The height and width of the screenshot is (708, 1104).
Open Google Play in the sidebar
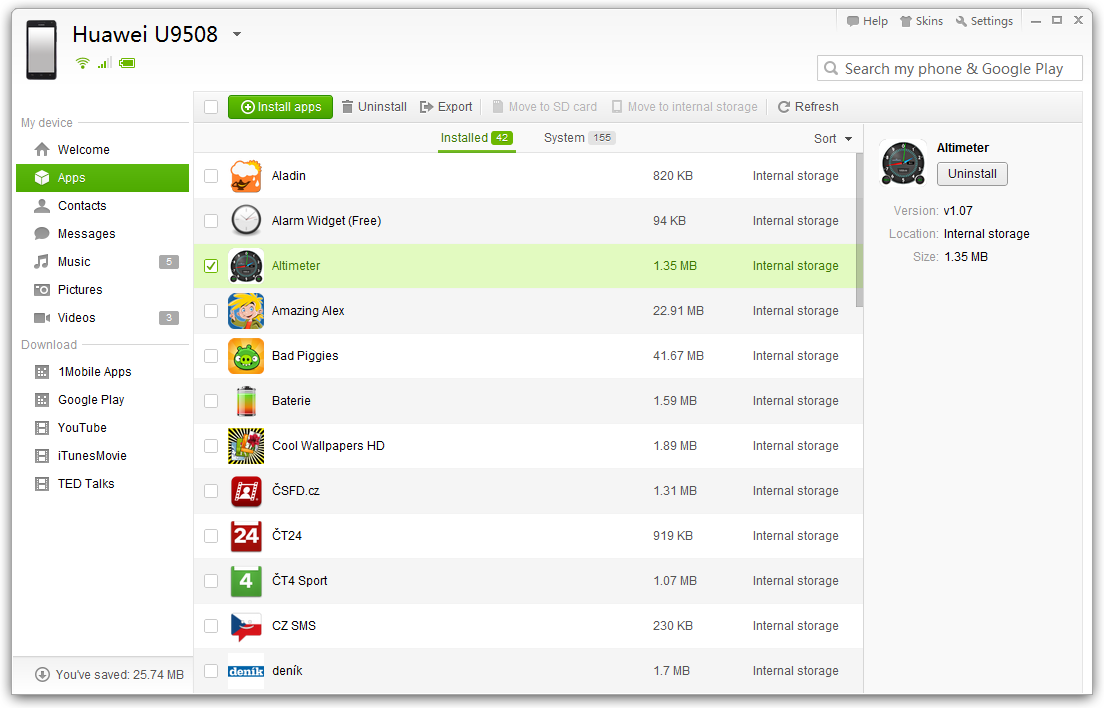coord(103,400)
